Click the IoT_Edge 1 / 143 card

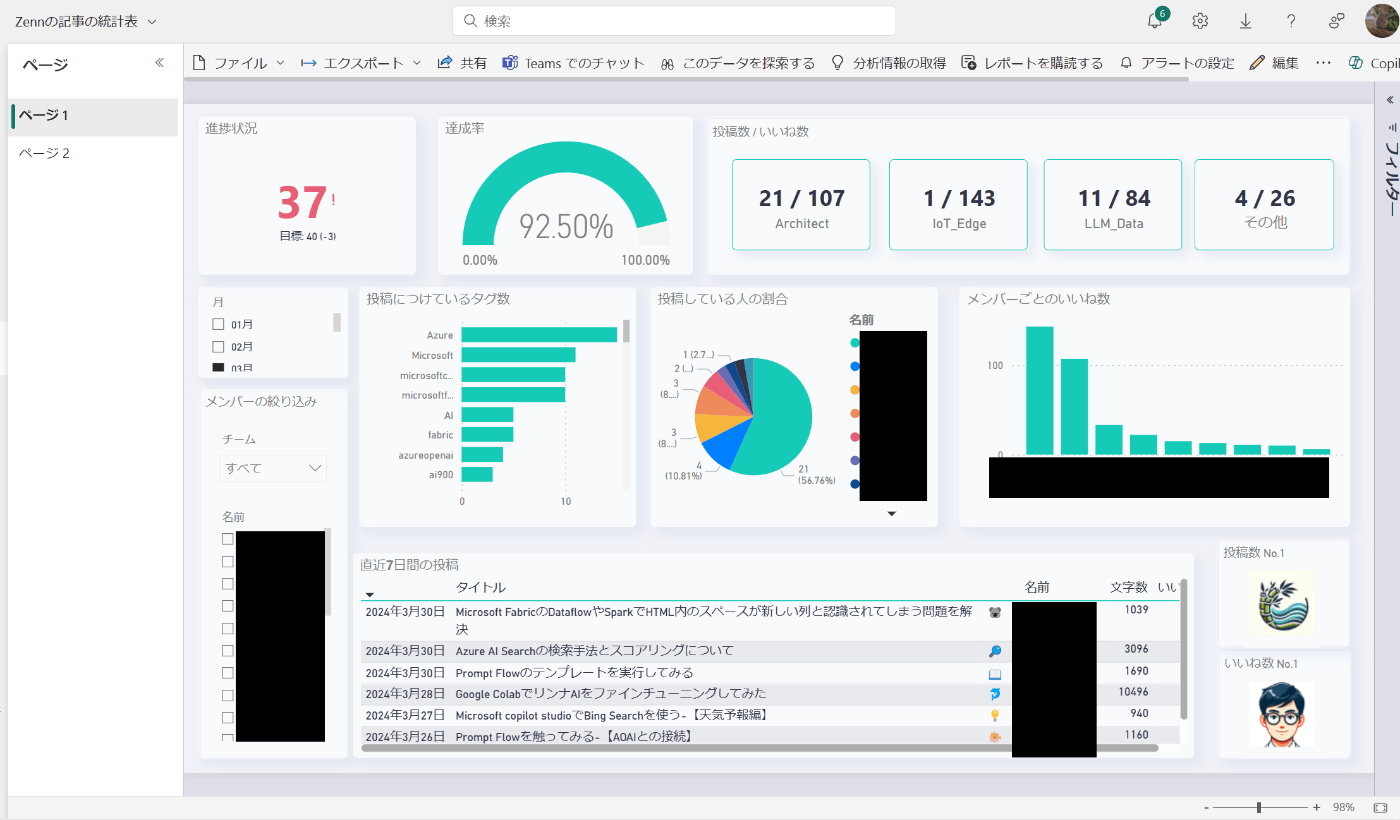[958, 205]
